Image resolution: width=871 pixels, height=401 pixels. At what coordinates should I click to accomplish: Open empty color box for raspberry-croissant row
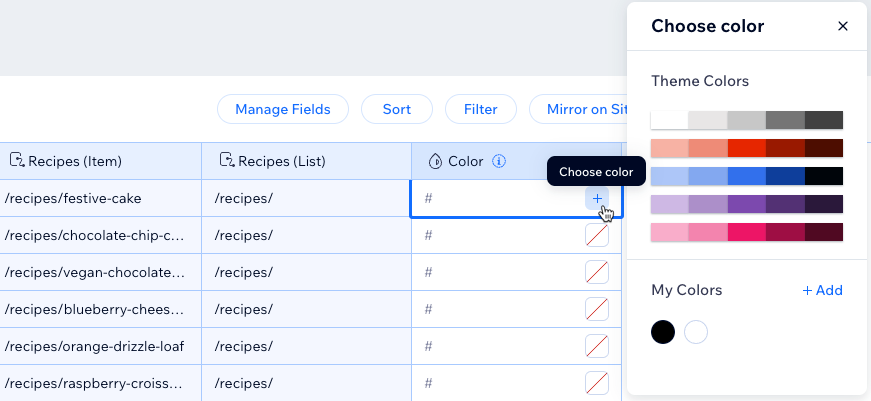click(597, 383)
